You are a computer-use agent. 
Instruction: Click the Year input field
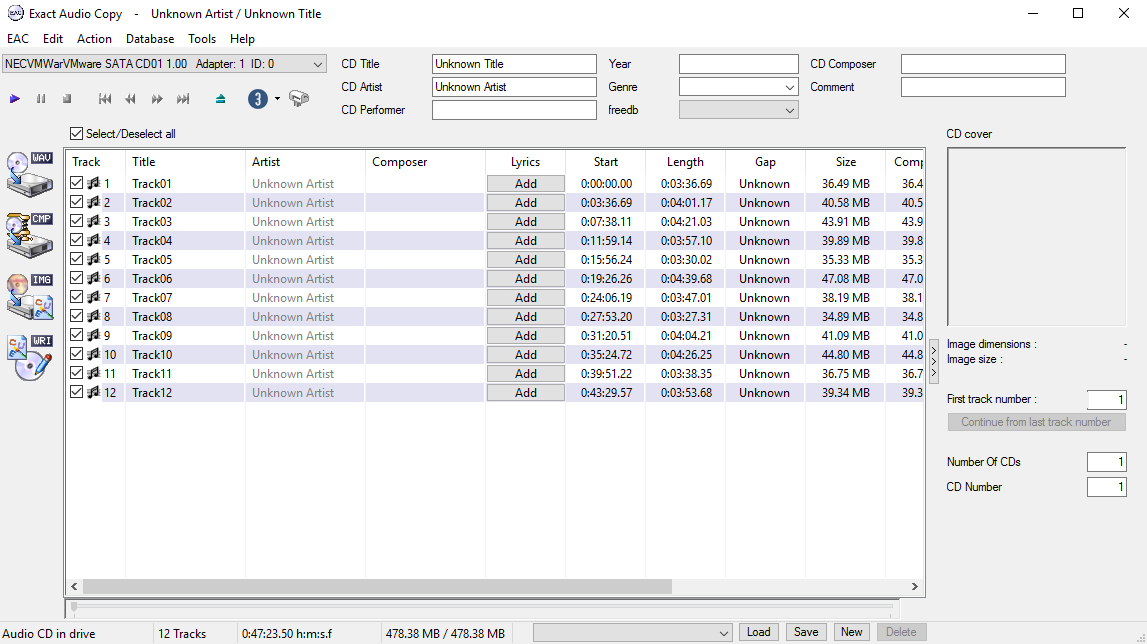[x=738, y=64]
